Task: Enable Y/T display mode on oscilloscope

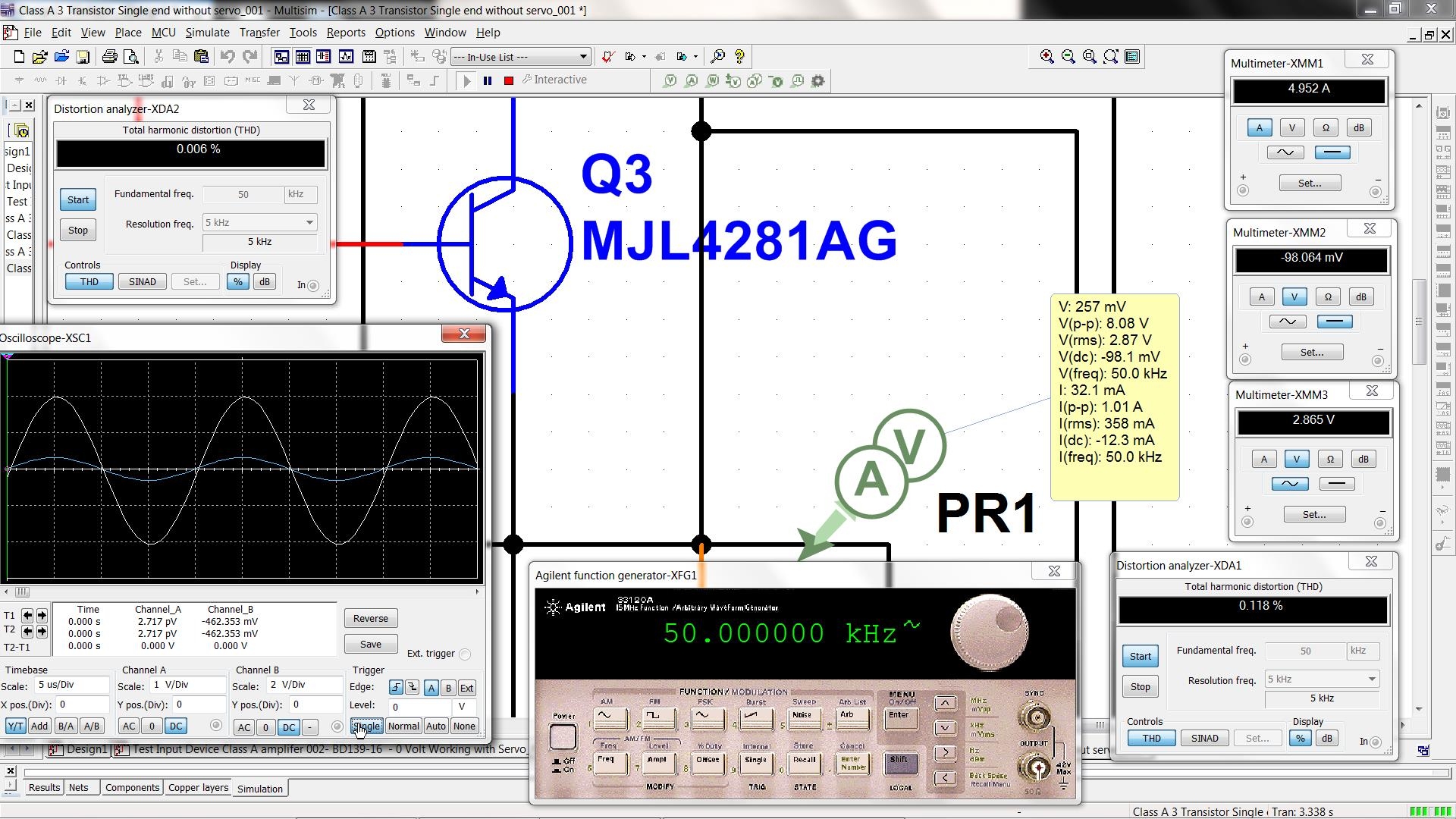Action: pyautogui.click(x=14, y=726)
